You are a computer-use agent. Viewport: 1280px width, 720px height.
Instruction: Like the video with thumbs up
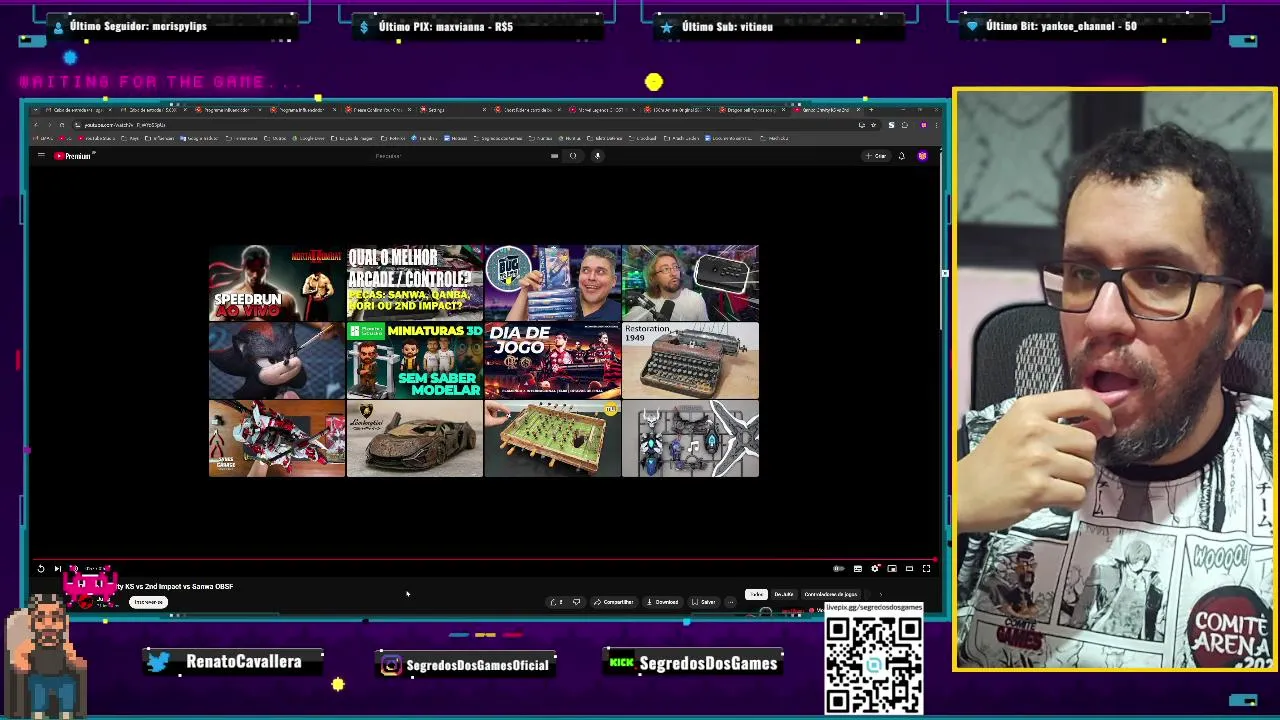pyautogui.click(x=556, y=602)
